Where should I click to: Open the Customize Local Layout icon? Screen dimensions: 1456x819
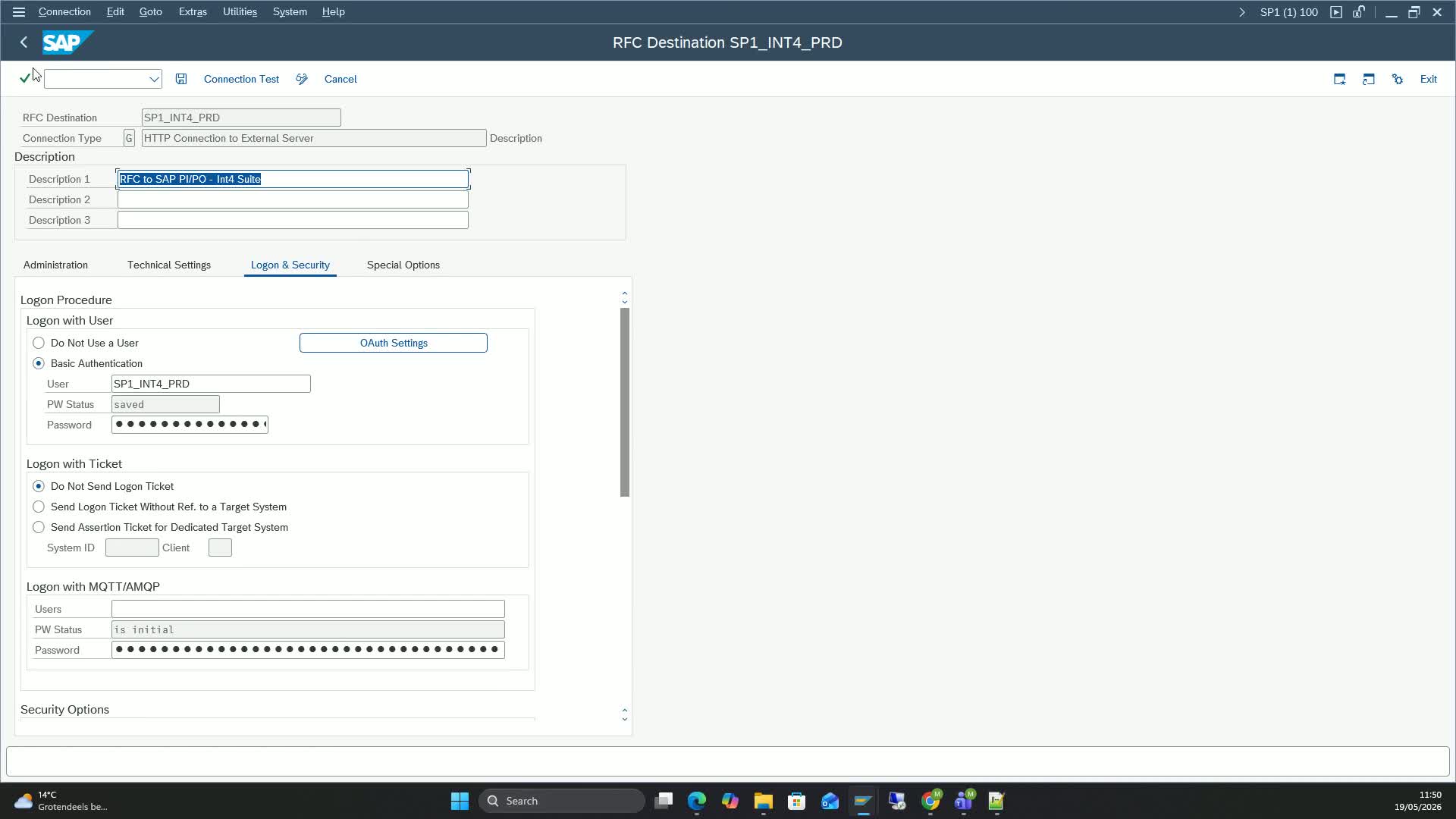coord(1398,79)
